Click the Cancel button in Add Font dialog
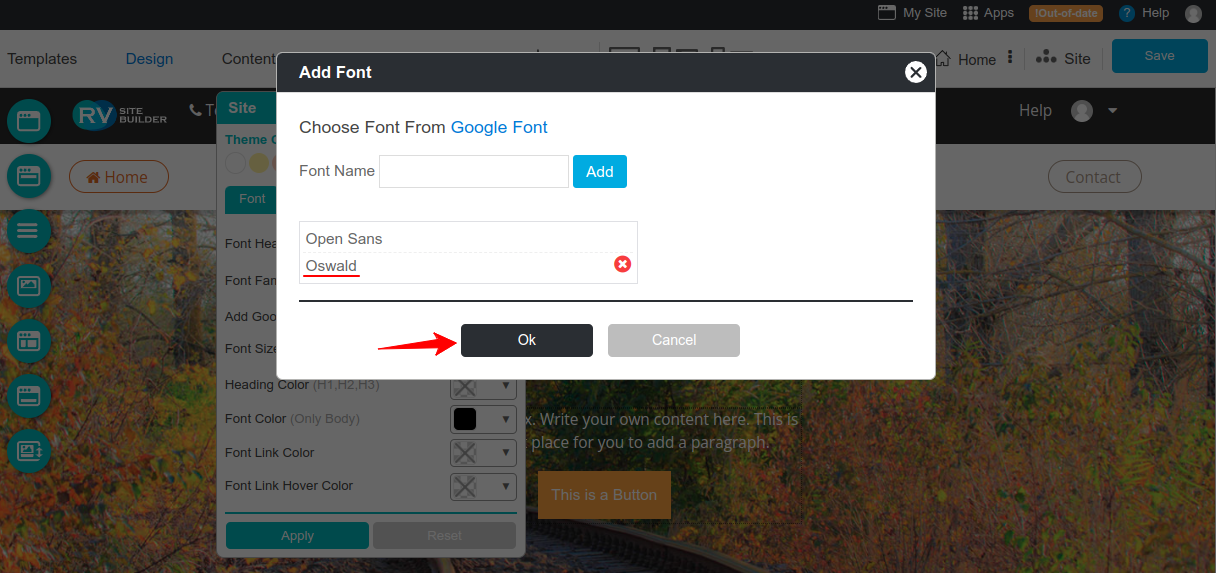Image resolution: width=1216 pixels, height=573 pixels. [x=674, y=340]
